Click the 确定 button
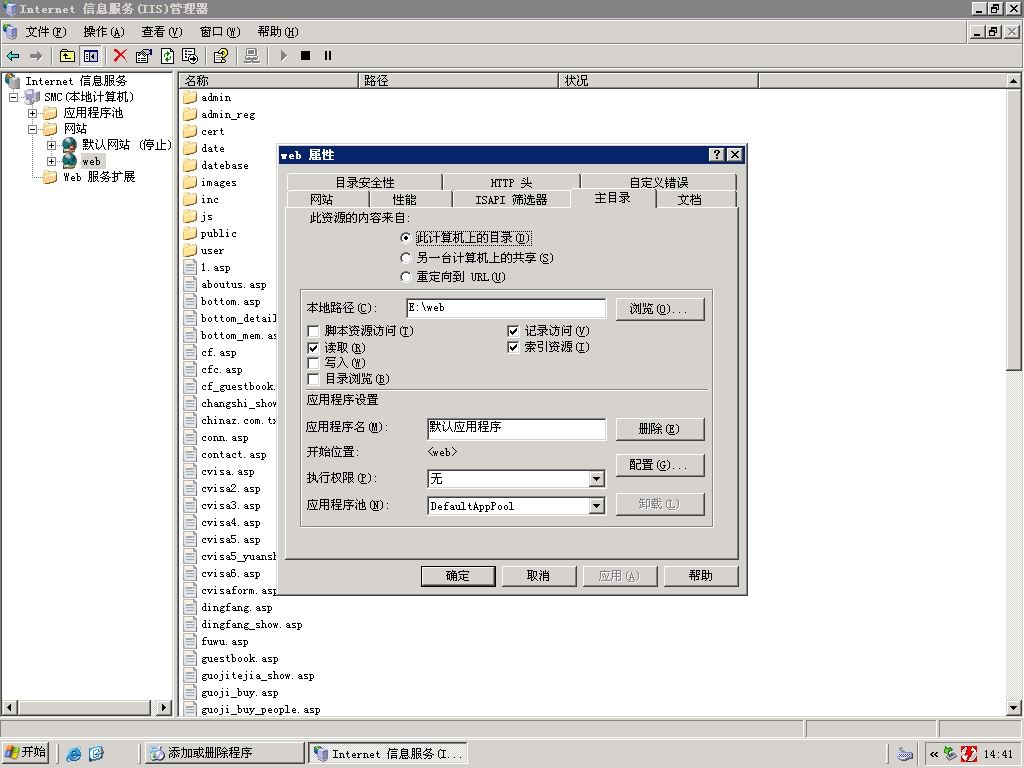 [458, 576]
